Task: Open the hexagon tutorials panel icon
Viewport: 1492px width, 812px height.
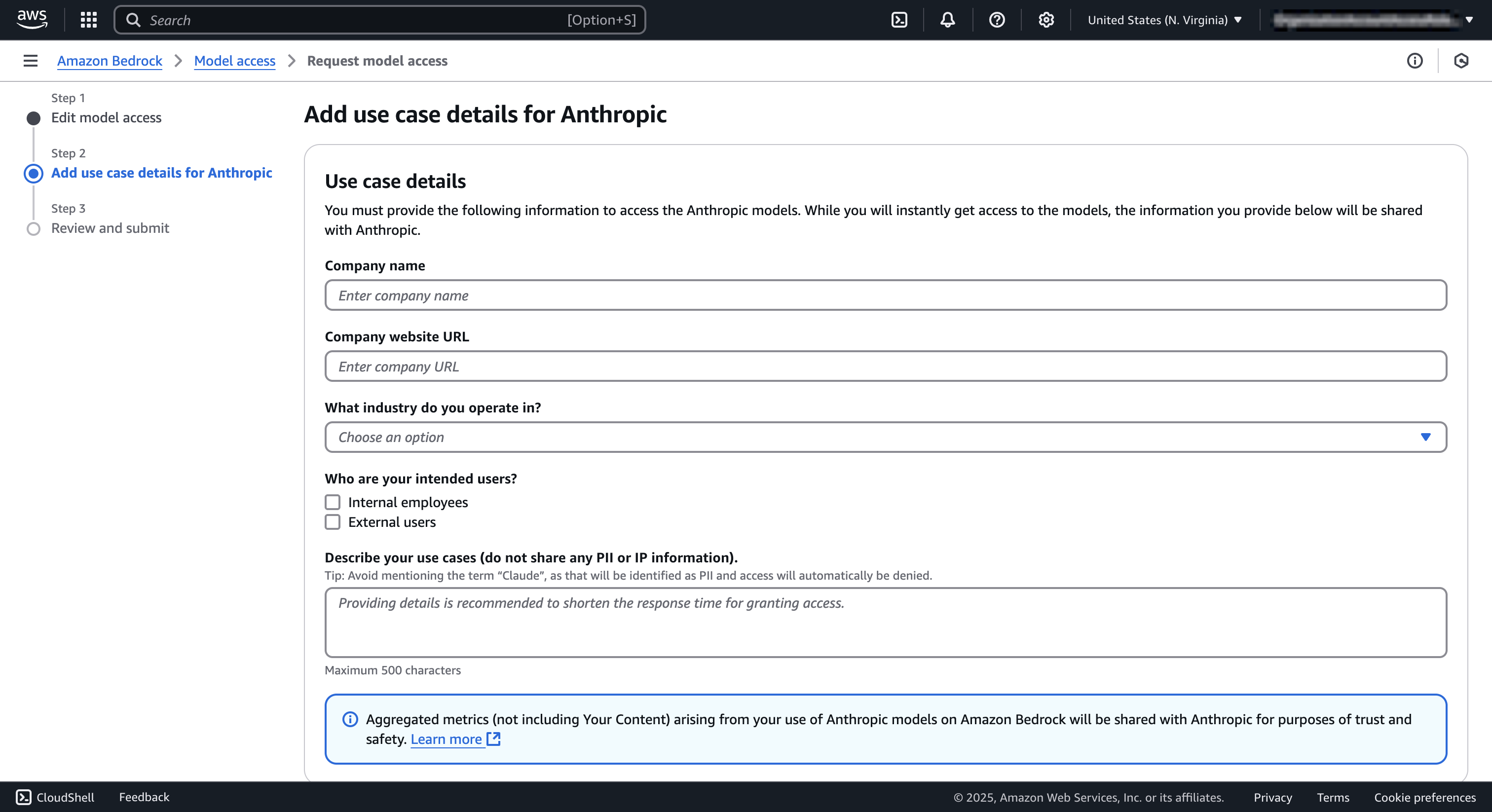Action: coord(1461,61)
